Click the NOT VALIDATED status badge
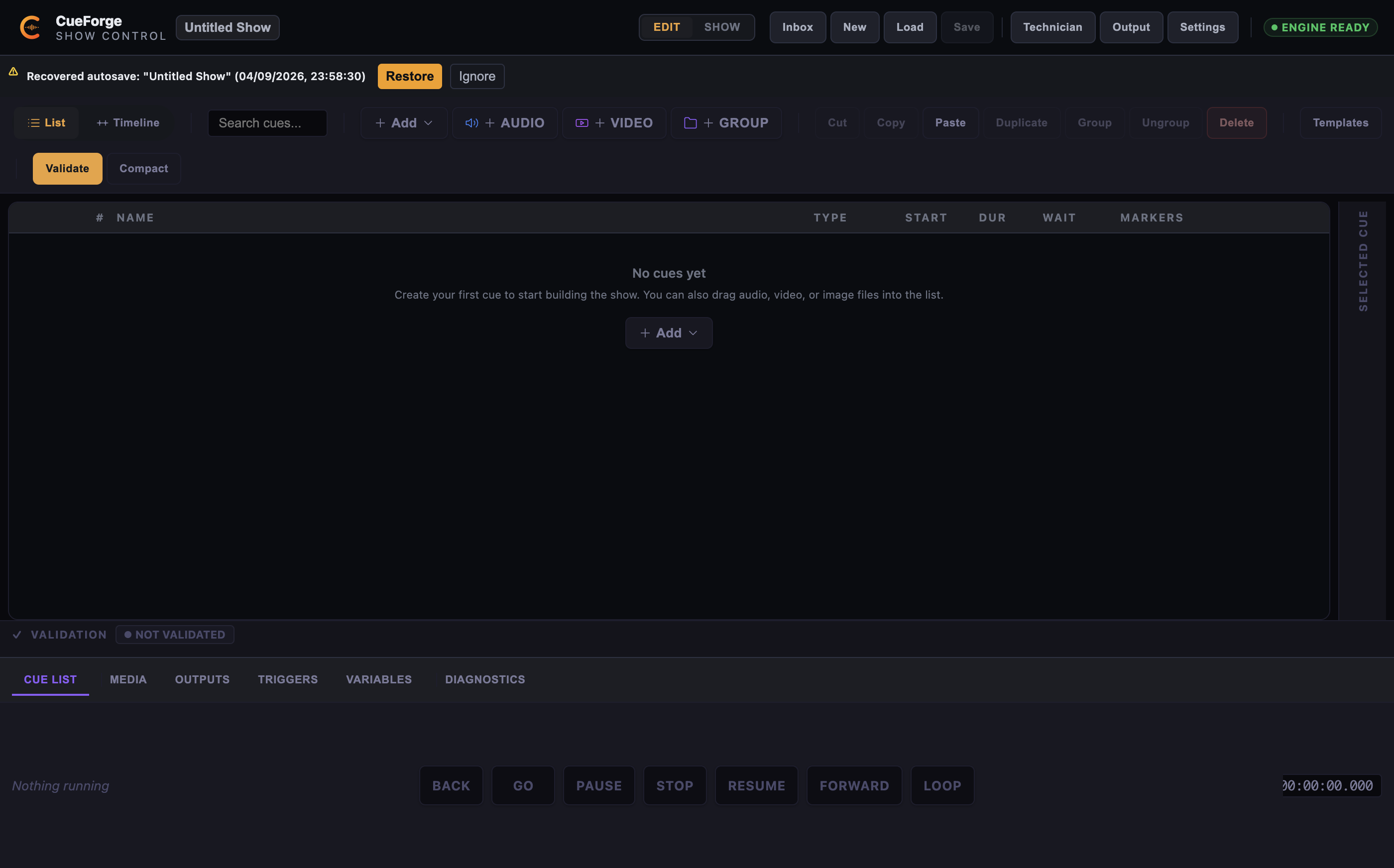Screen dimensions: 1394x868 [175, 635]
